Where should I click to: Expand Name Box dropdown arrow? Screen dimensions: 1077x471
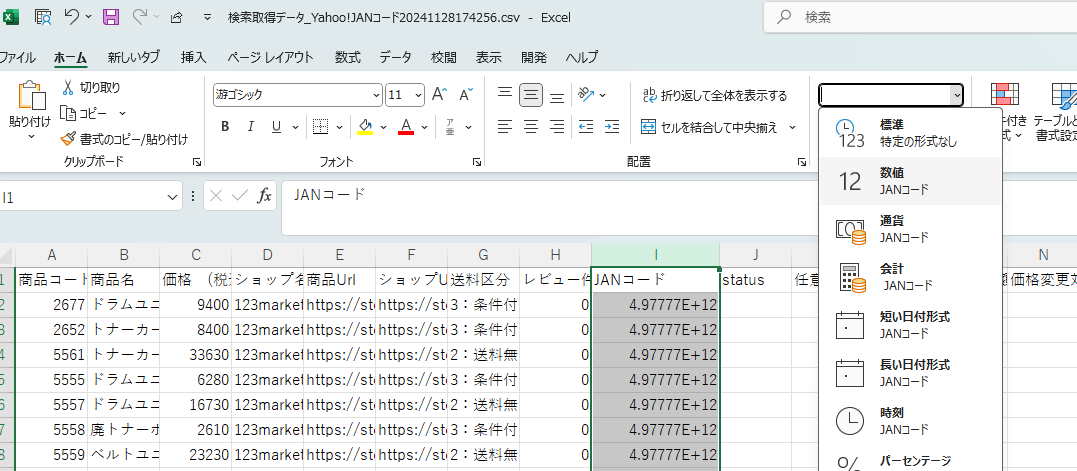(172, 197)
